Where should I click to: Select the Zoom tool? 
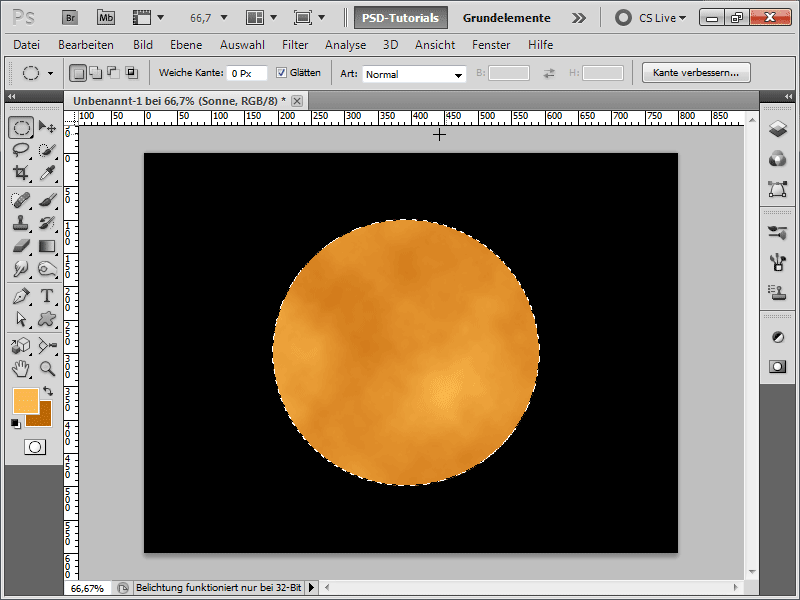47,368
